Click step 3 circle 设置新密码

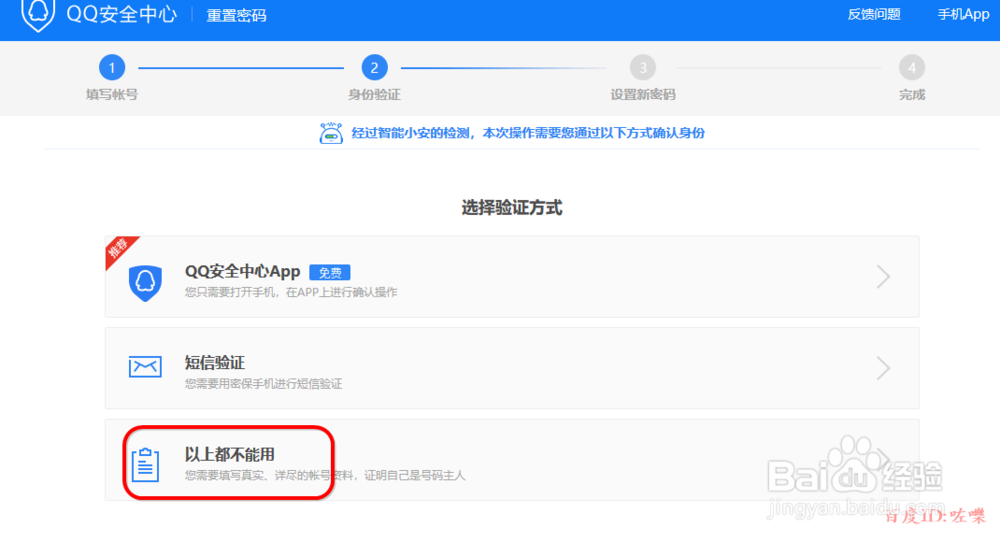(643, 68)
